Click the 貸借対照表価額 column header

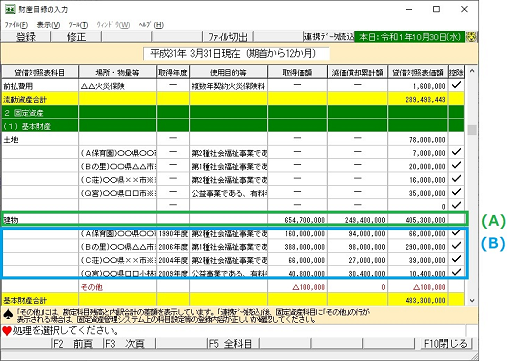click(418, 72)
